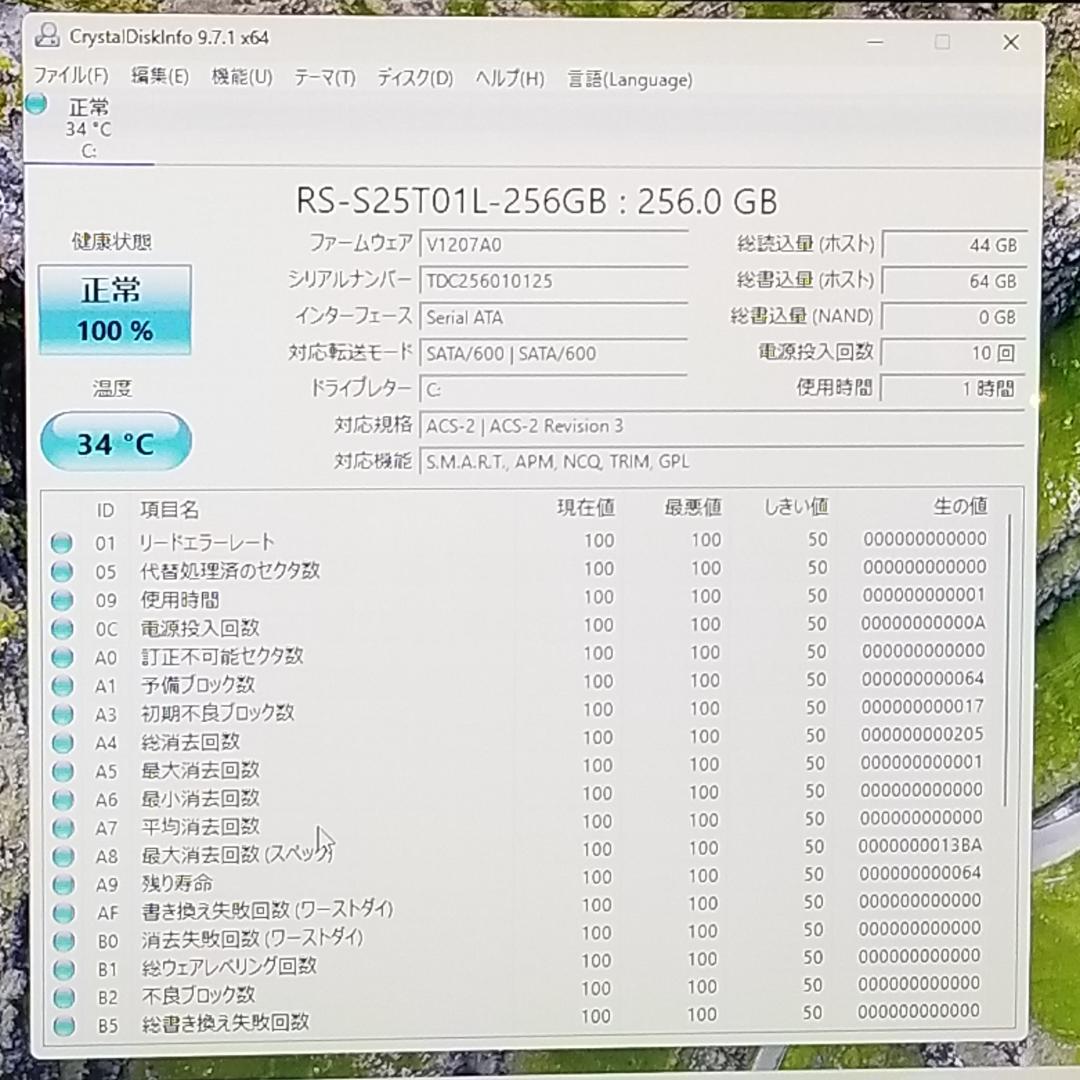Click the blue status icon beside リードエラーレート
This screenshot has height=1080, width=1080.
tap(62, 542)
